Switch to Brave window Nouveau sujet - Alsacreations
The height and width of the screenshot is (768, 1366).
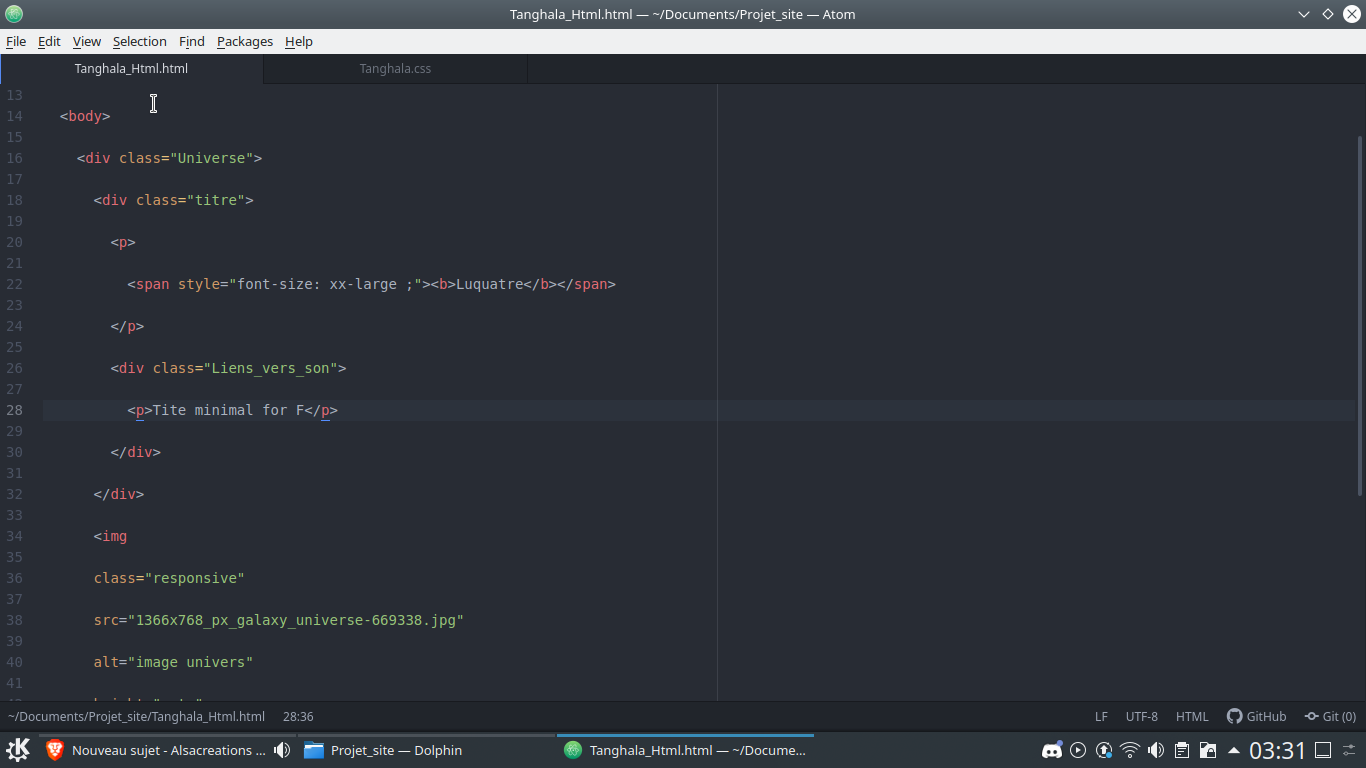156,750
